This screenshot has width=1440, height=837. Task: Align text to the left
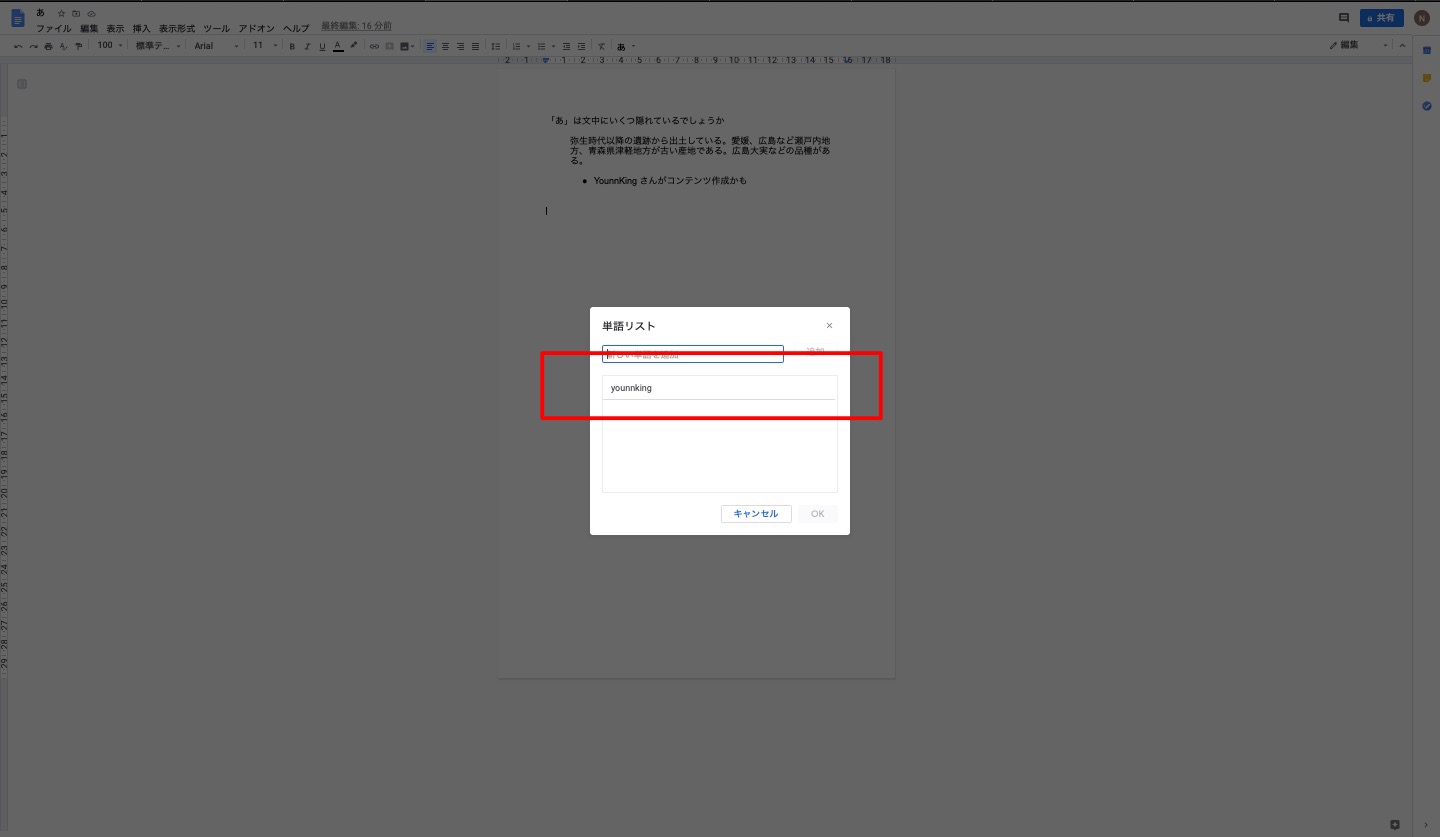(x=430, y=46)
